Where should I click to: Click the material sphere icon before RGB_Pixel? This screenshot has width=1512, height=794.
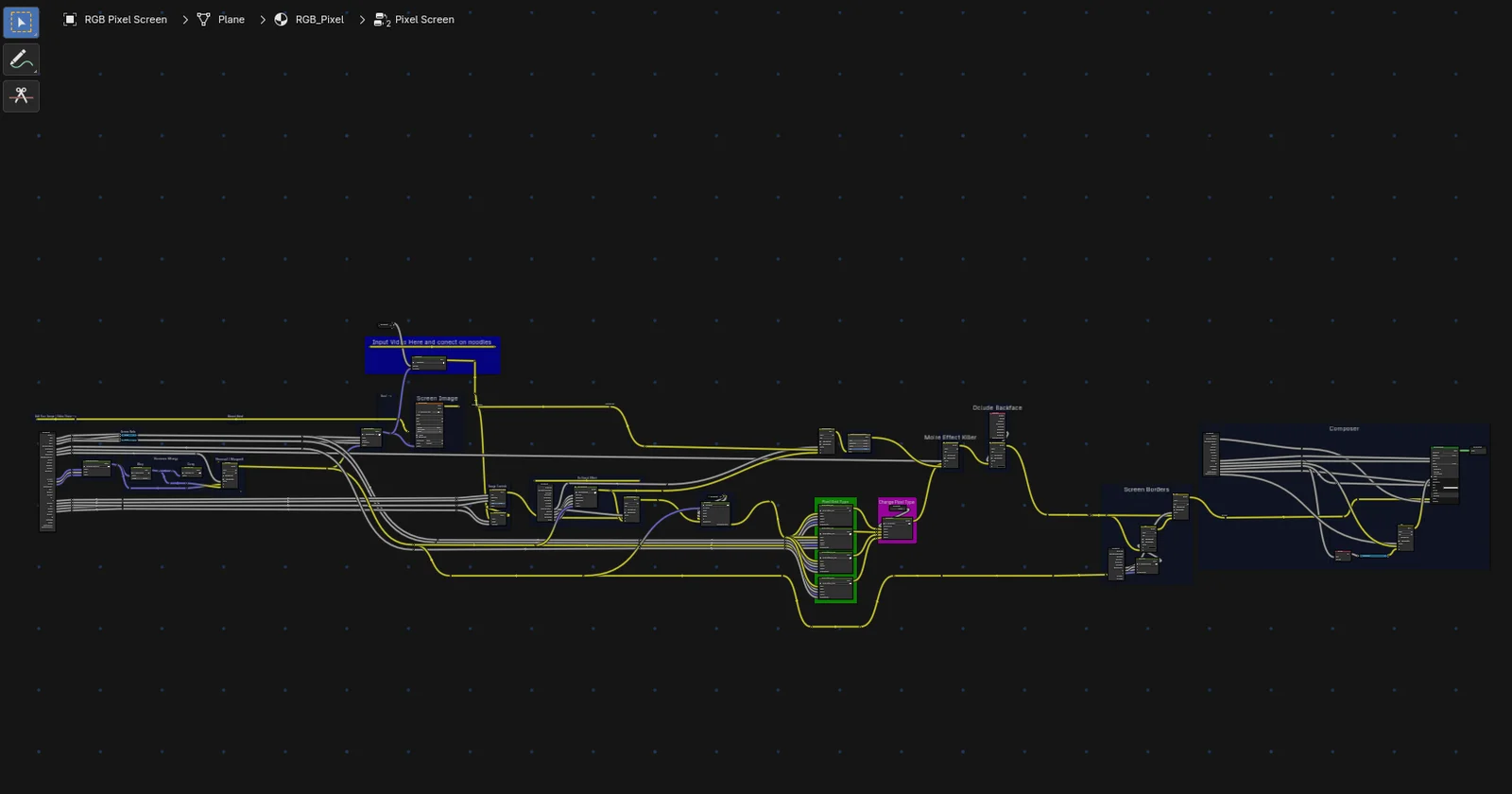tap(281, 20)
